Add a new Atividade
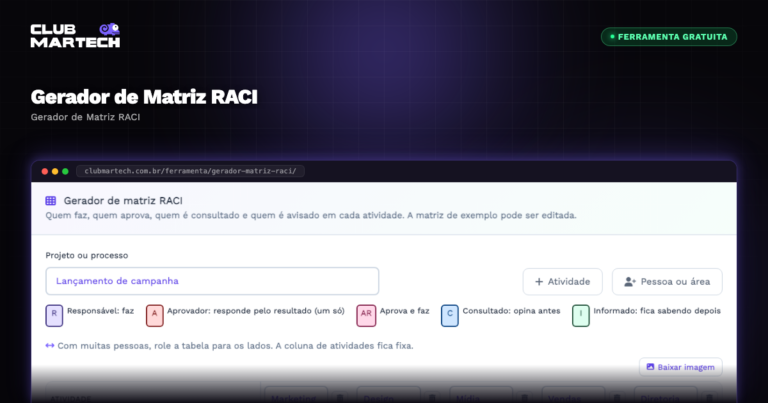This screenshot has height=403, width=768. tap(562, 282)
